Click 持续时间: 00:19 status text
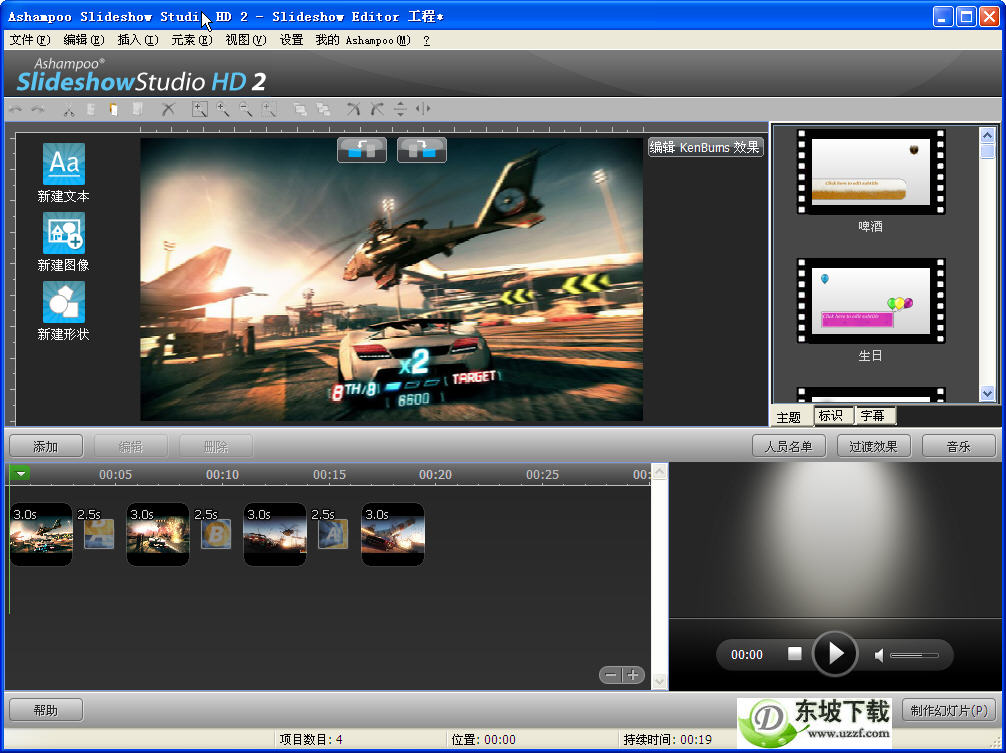Viewport: 1006px width, 753px height. (x=668, y=740)
